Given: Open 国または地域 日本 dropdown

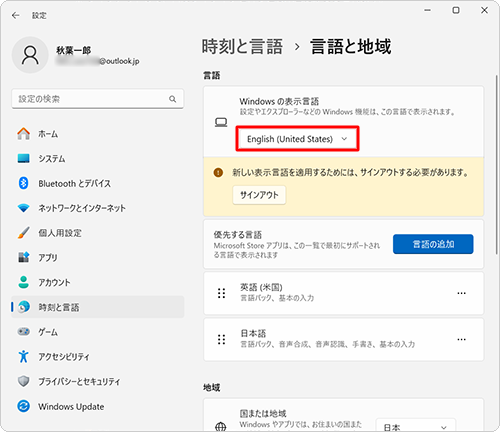Looking at the screenshot, I should [x=415, y=425].
